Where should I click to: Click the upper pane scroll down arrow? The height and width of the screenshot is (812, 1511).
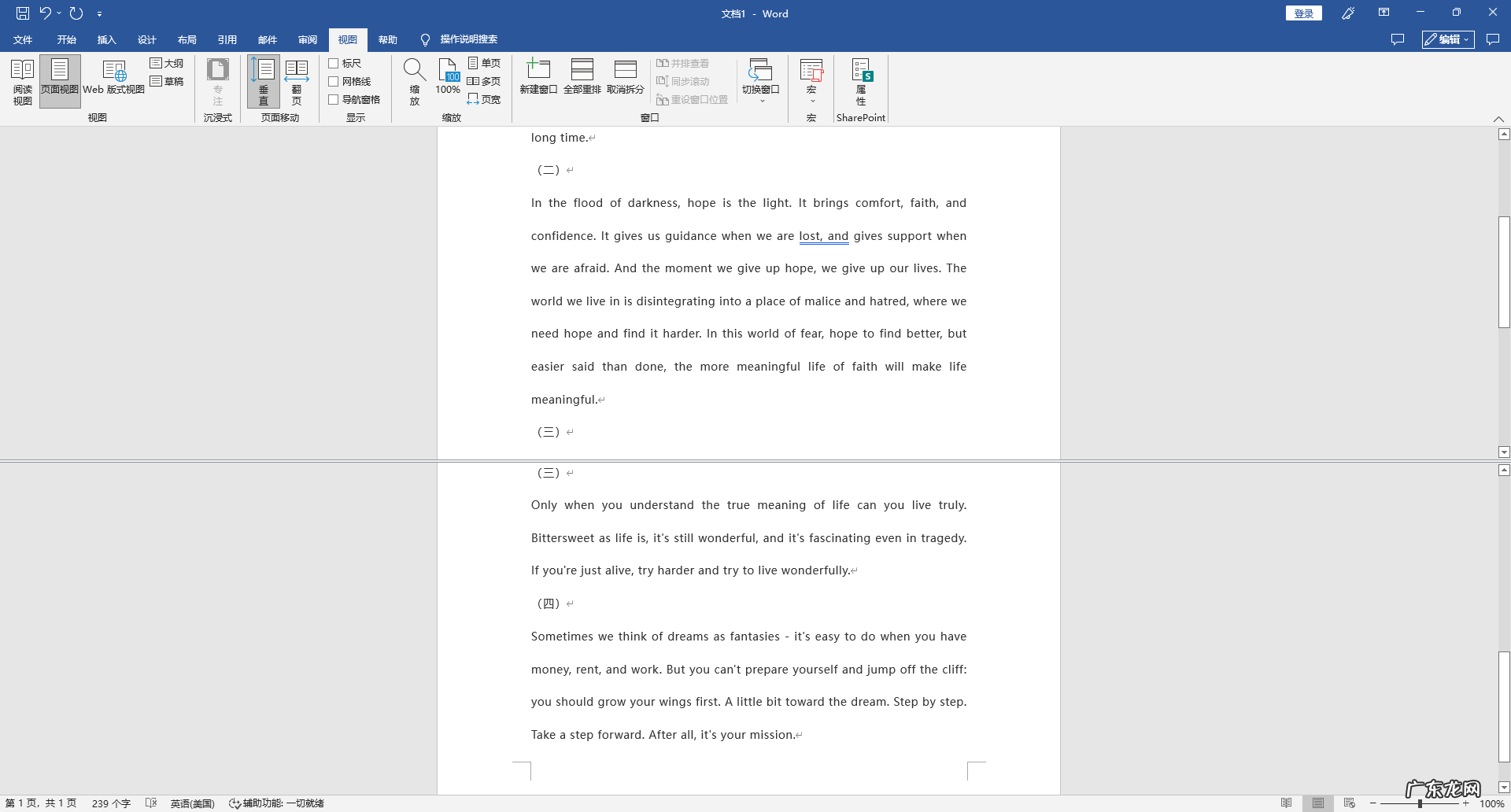(1504, 452)
